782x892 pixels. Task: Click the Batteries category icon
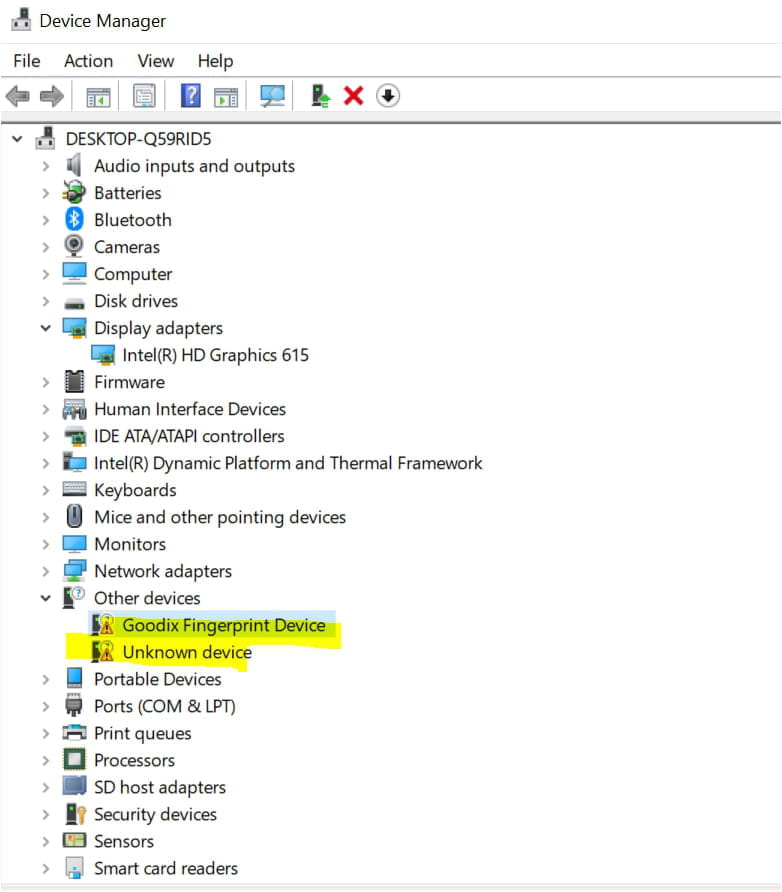tap(74, 192)
